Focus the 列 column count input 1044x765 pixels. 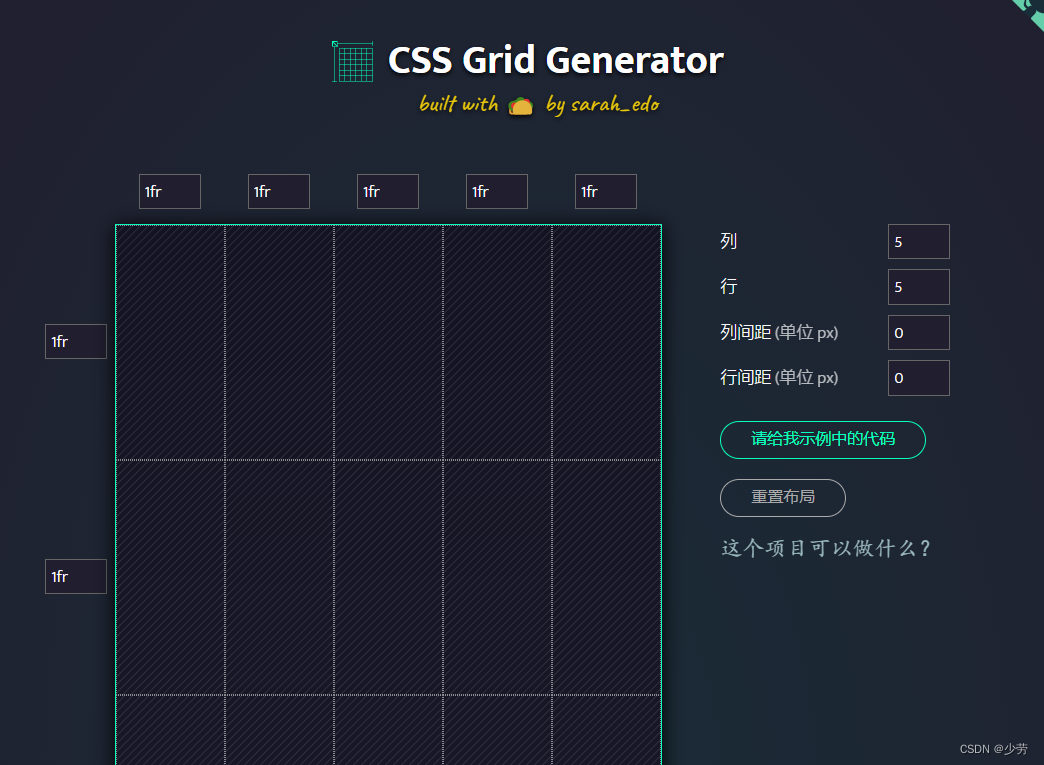click(x=919, y=242)
